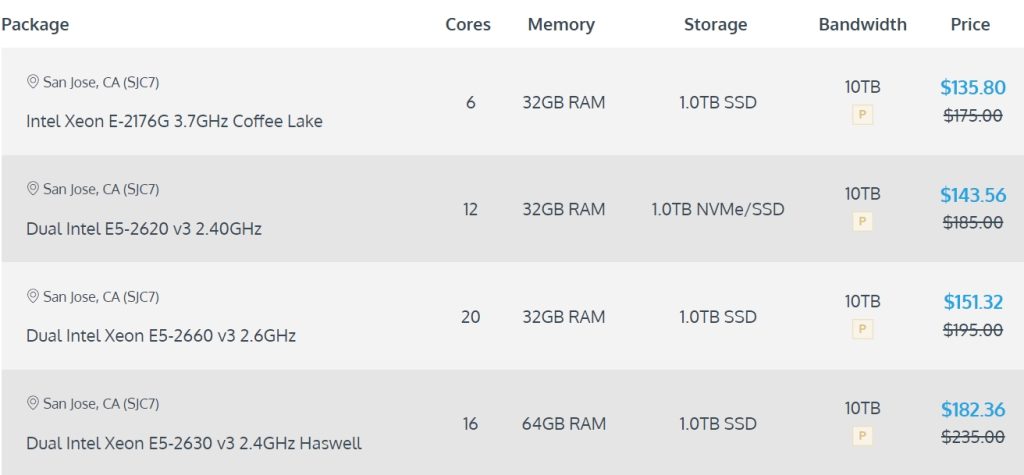Click location pin icon beside Xeon E-2176G row

[x=33, y=82]
